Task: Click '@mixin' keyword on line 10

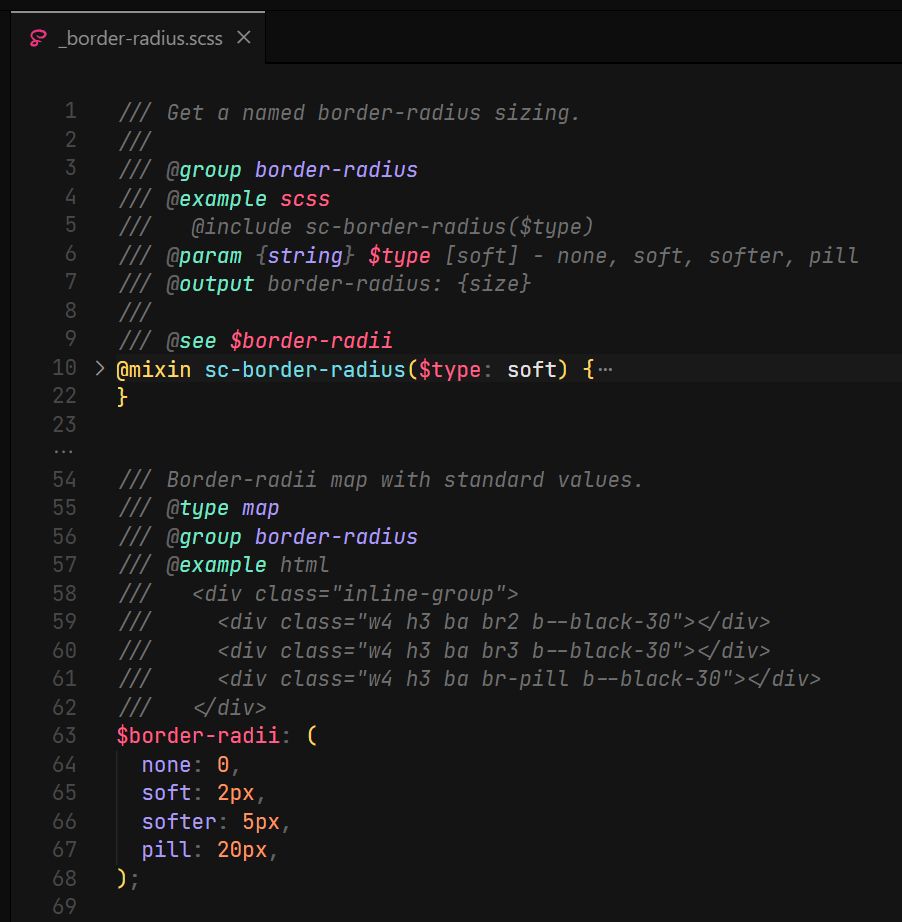Action: pyautogui.click(x=154, y=370)
